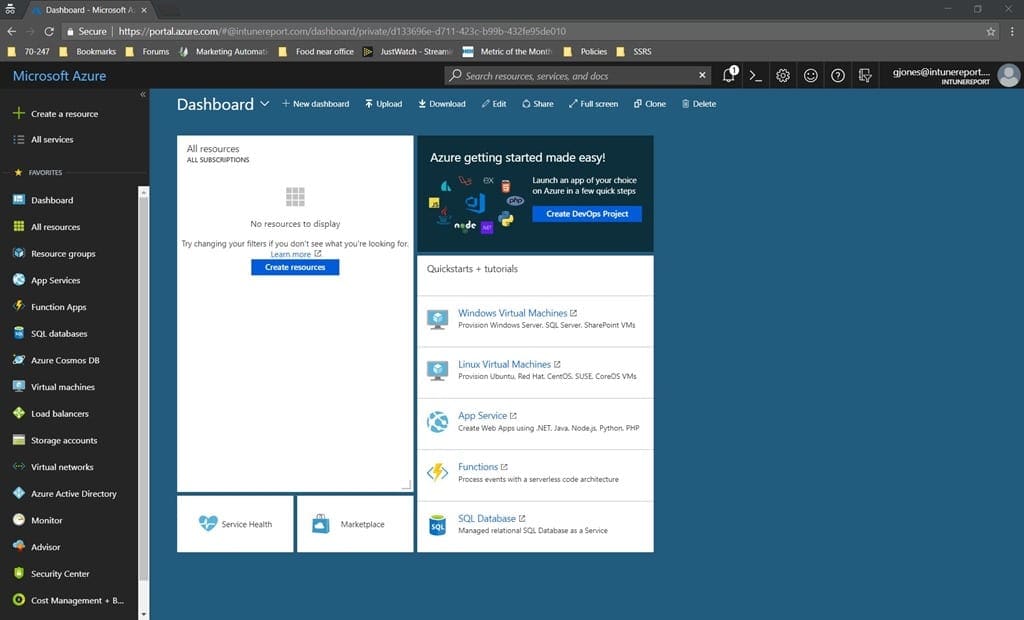Open the portal settings gear
The height and width of the screenshot is (620, 1024).
point(783,76)
